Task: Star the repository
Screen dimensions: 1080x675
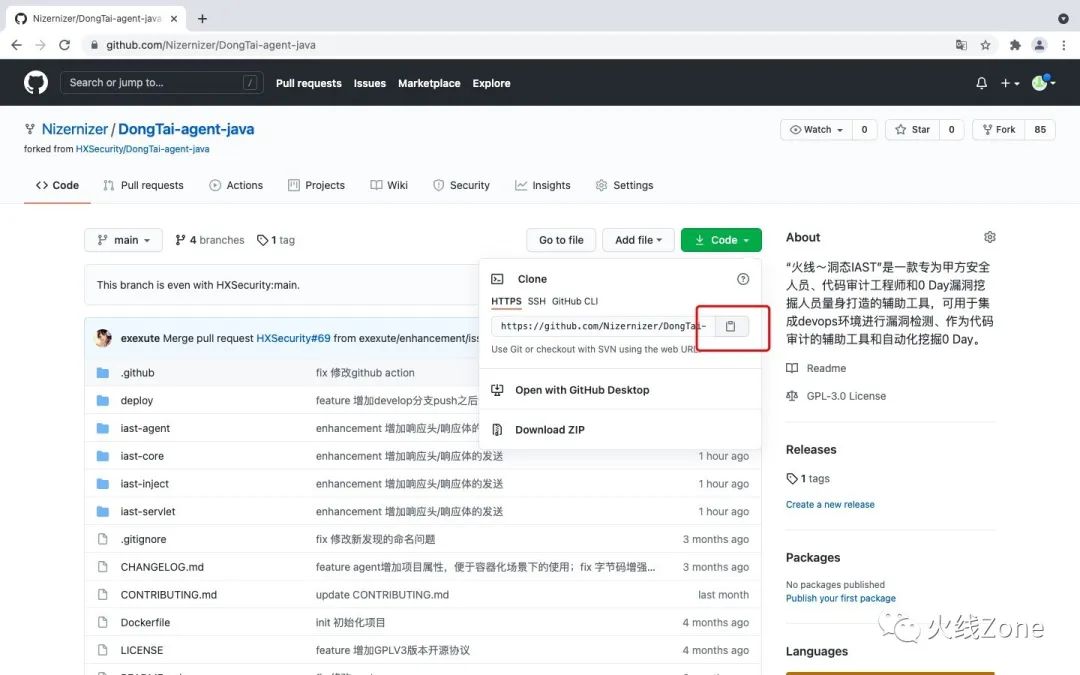Action: [x=913, y=129]
